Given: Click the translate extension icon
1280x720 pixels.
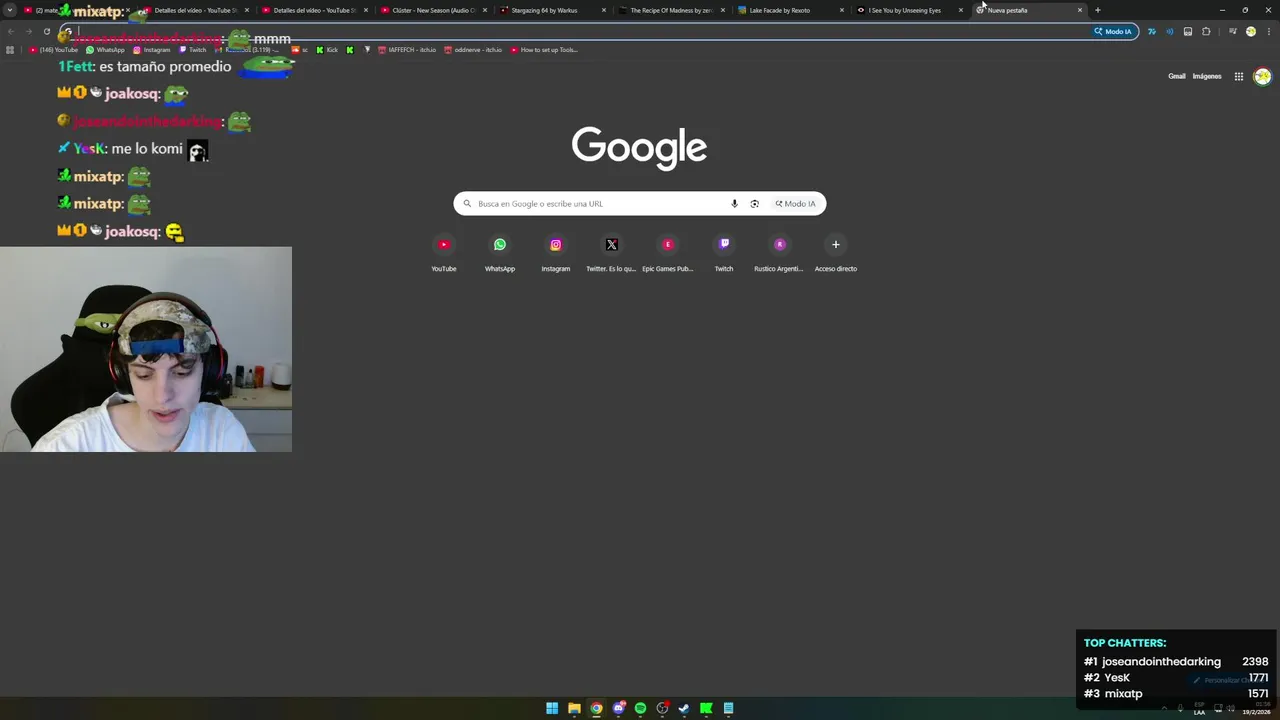Looking at the screenshot, I should (1151, 31).
